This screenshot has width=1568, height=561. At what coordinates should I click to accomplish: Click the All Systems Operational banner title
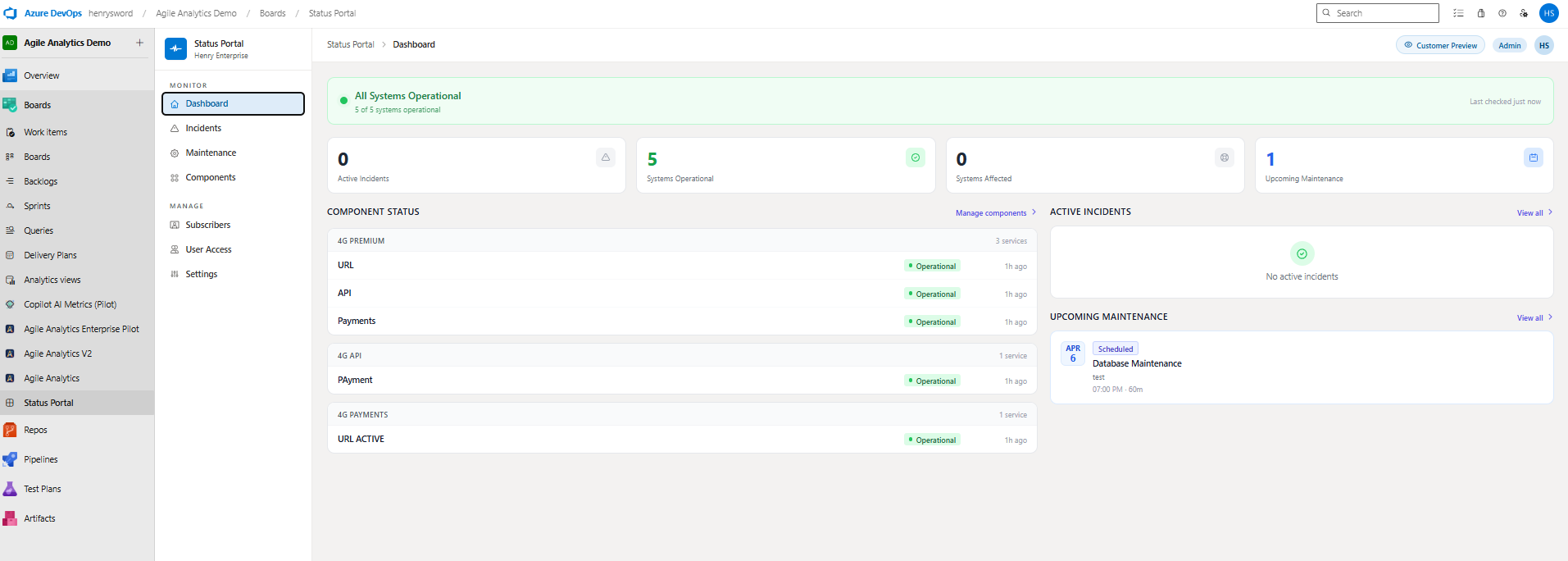(x=407, y=96)
